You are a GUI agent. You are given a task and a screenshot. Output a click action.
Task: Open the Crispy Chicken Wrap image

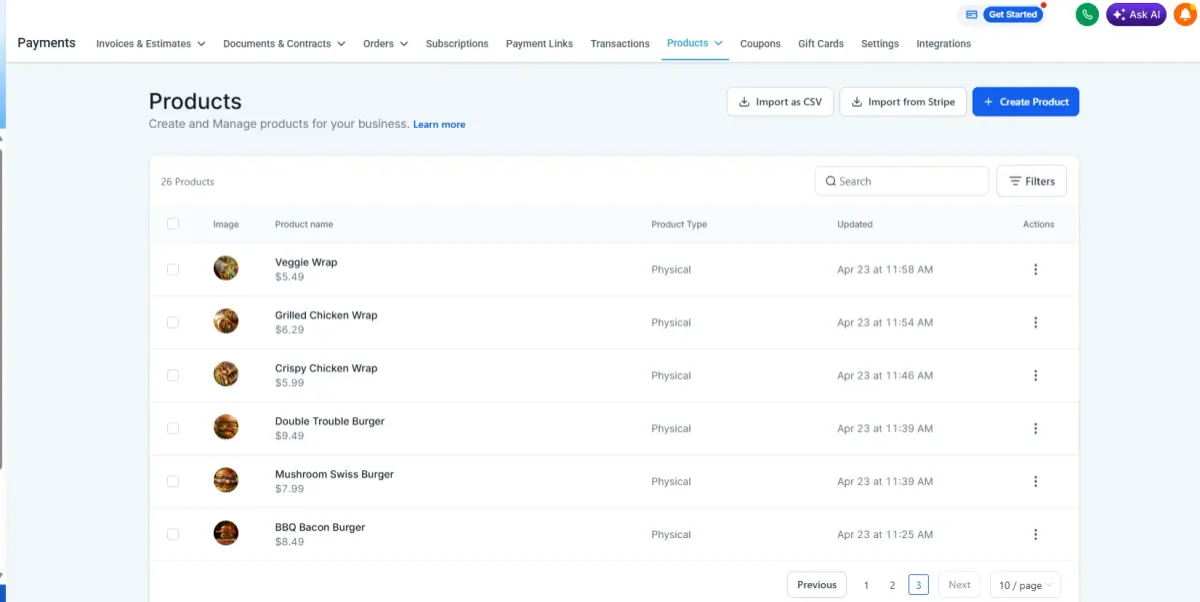coord(226,374)
